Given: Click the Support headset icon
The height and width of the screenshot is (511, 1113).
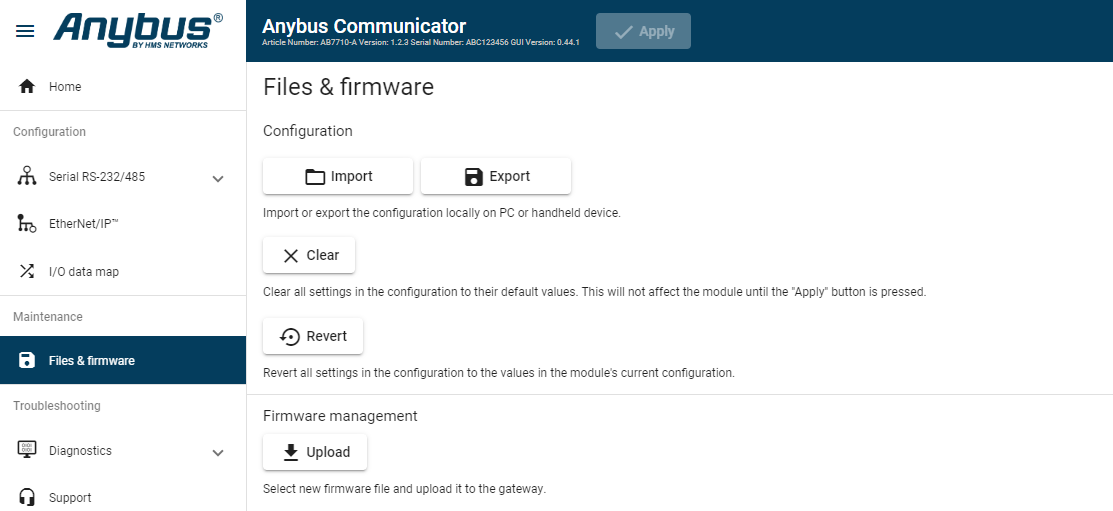Looking at the screenshot, I should click(27, 497).
